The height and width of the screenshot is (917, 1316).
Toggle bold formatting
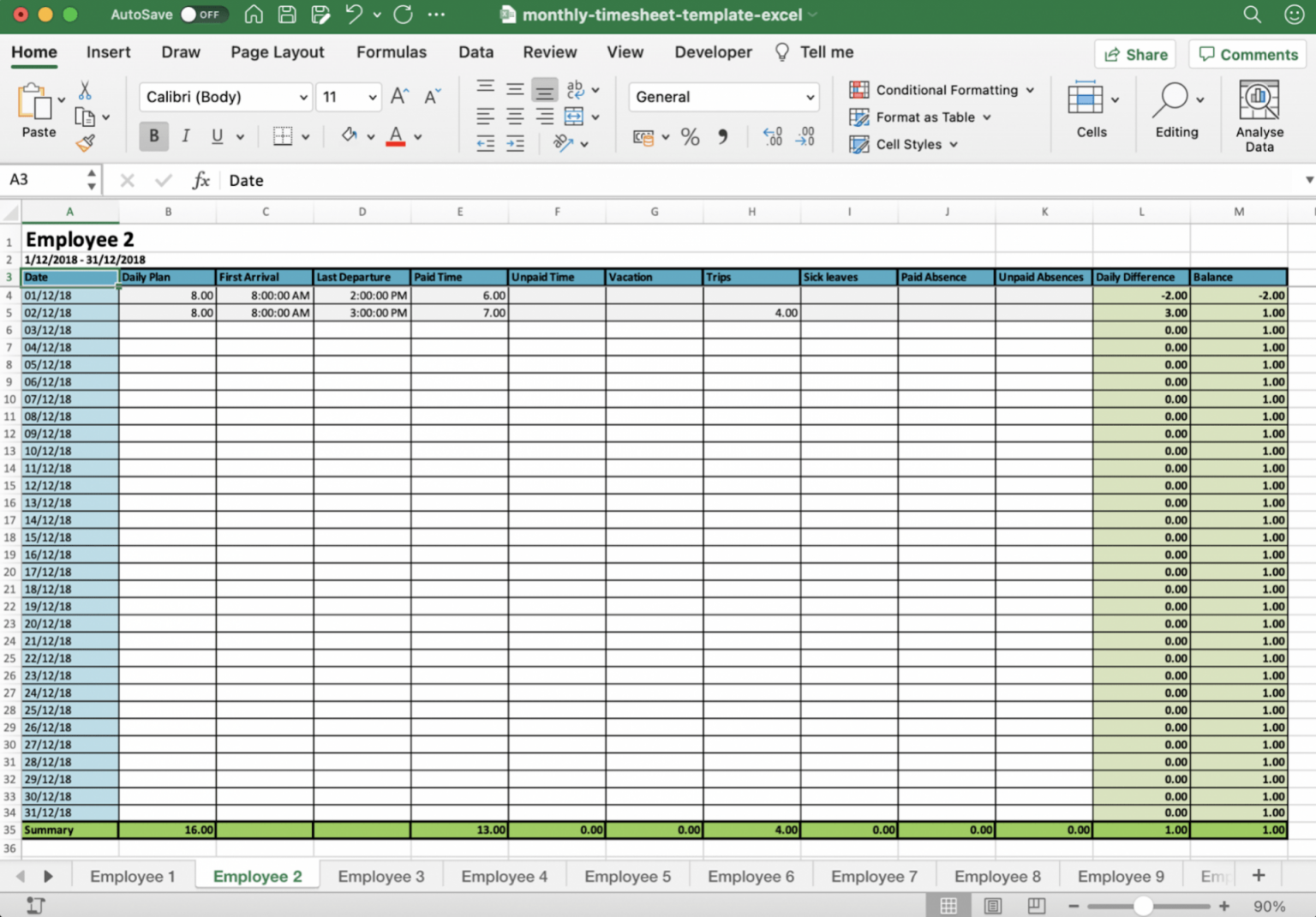[153, 135]
